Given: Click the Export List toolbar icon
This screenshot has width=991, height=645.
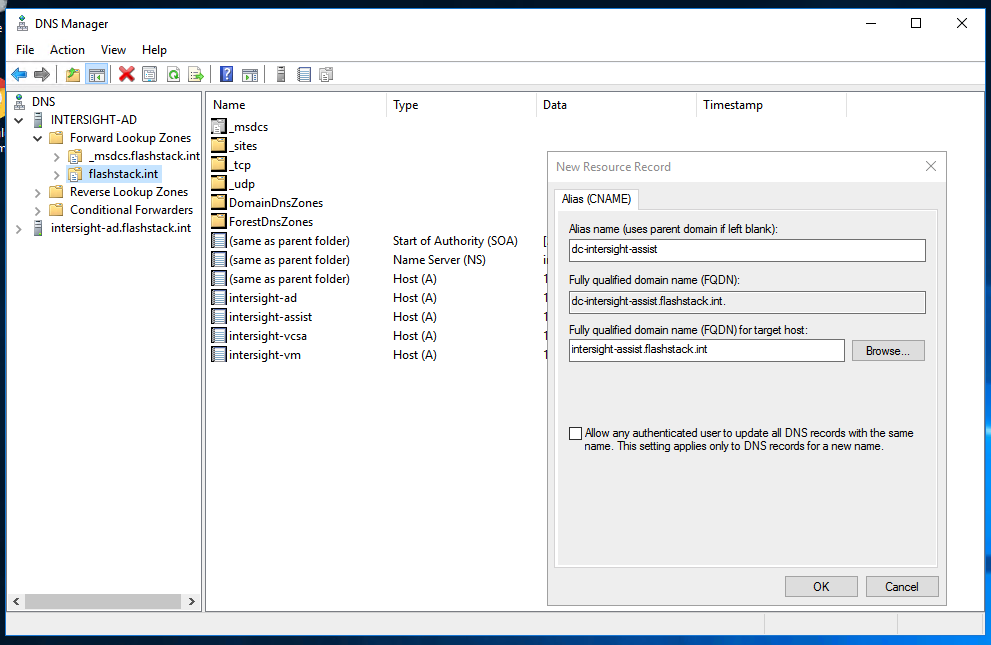Looking at the screenshot, I should [x=196, y=74].
